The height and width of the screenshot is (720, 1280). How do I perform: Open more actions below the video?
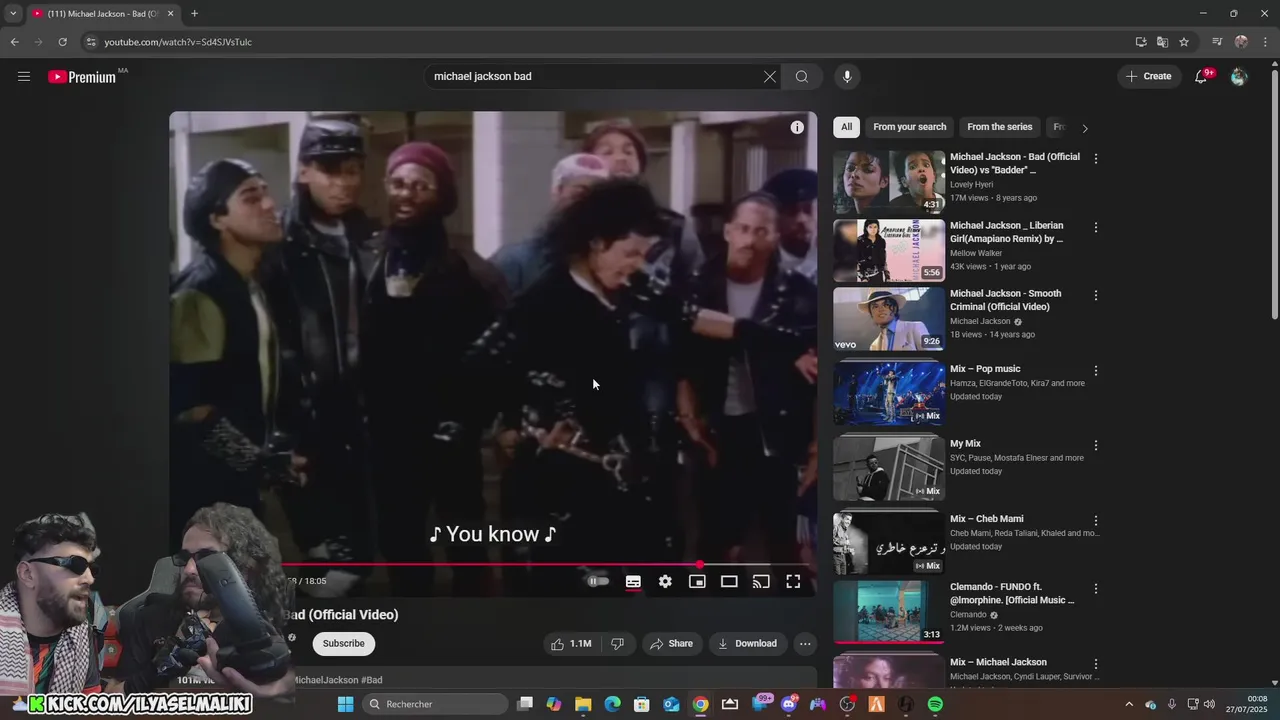(x=805, y=644)
